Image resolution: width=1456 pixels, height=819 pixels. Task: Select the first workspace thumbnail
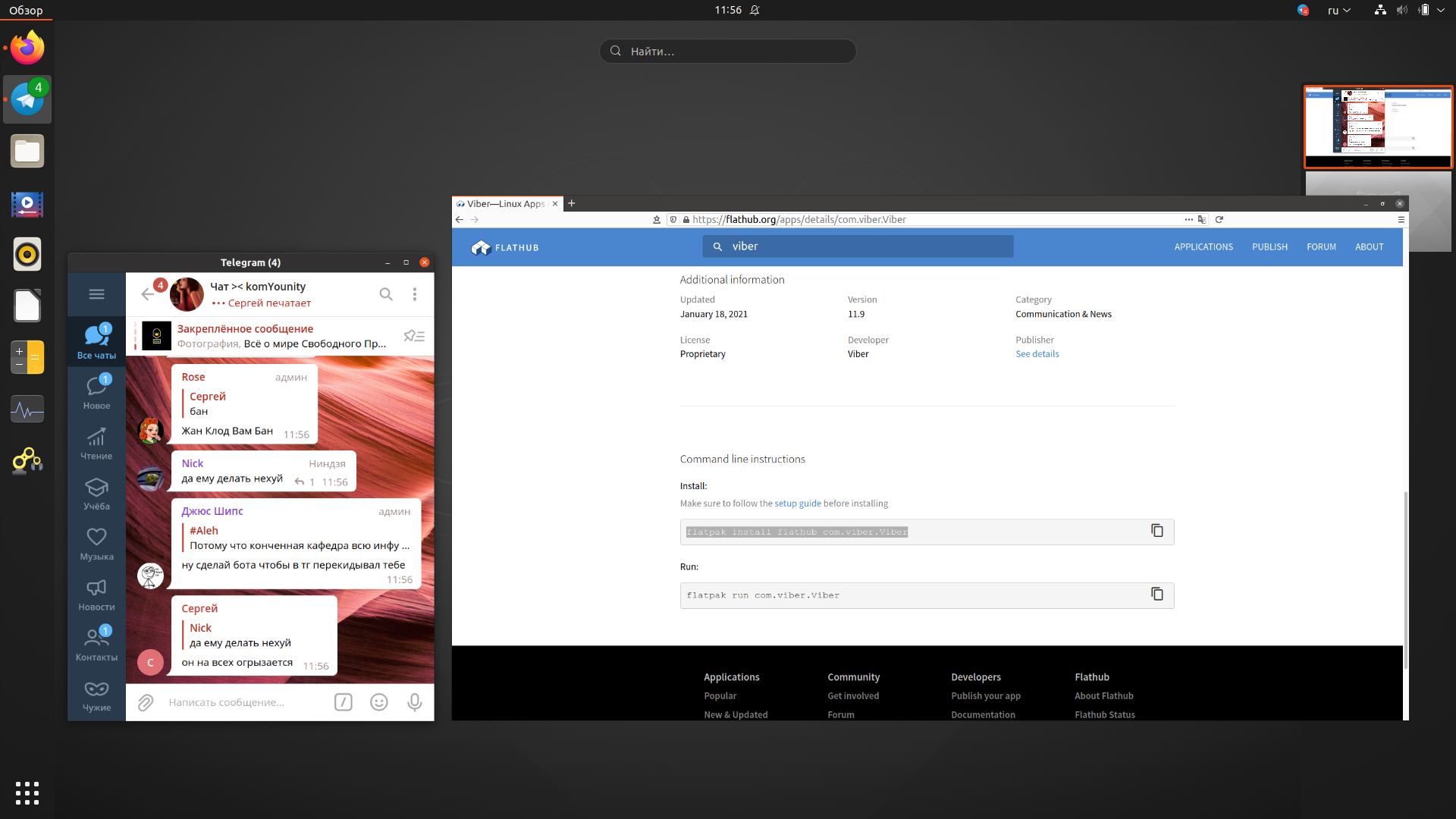point(1378,127)
